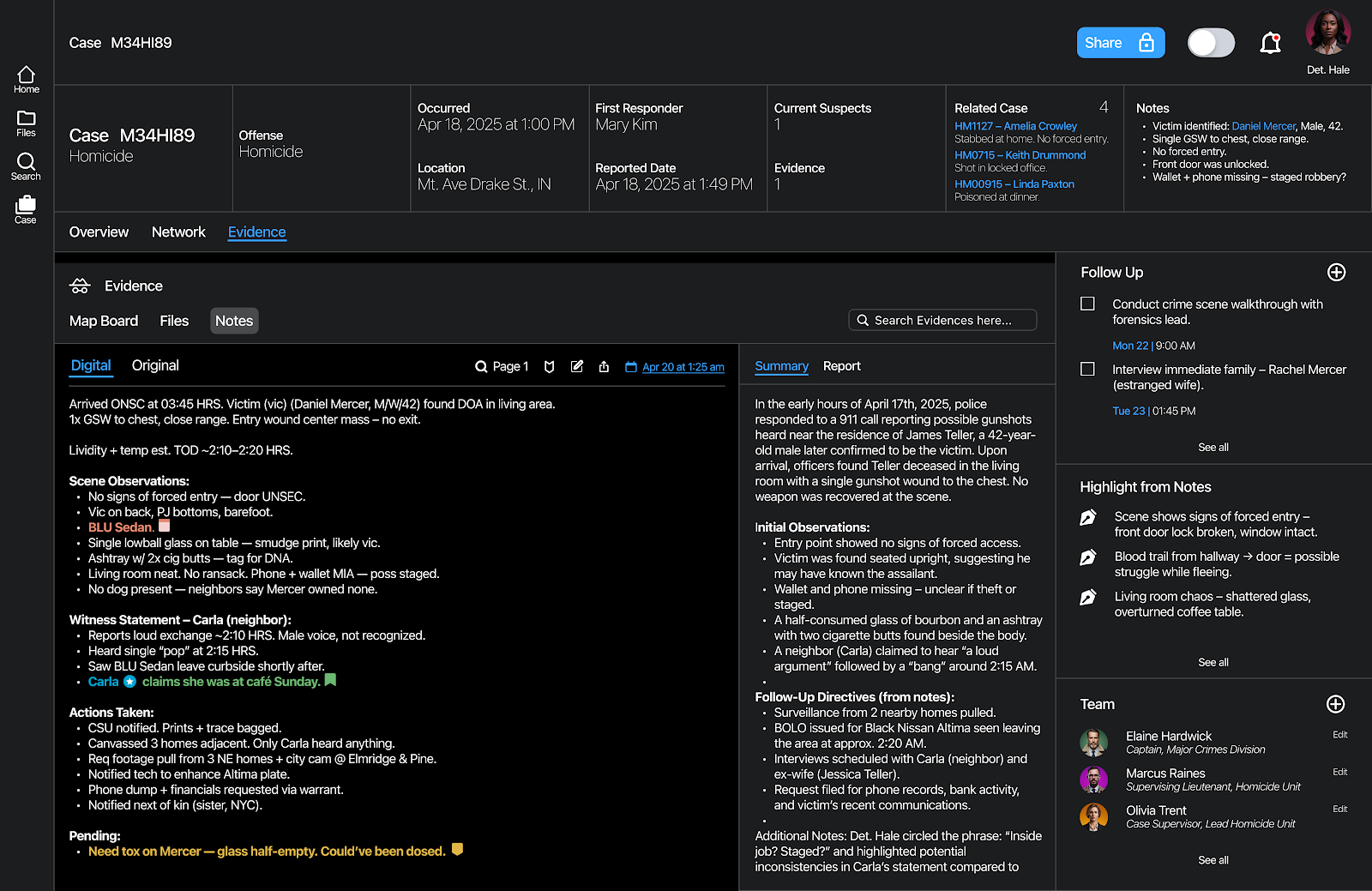Image resolution: width=1372 pixels, height=891 pixels.
Task: Click the export upload icon in notes toolbar
Action: coord(604,367)
